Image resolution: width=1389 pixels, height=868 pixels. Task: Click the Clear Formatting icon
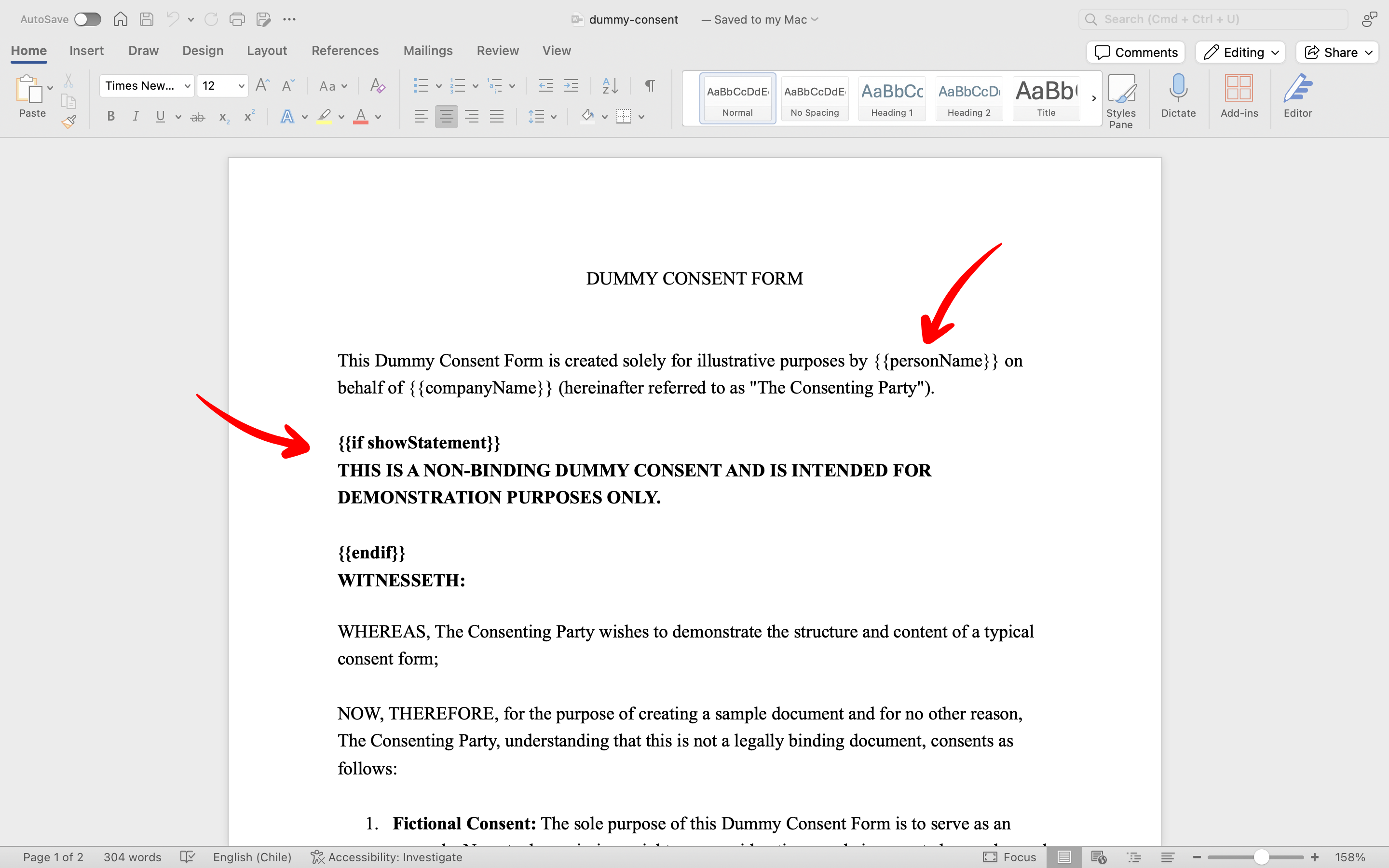point(377,85)
